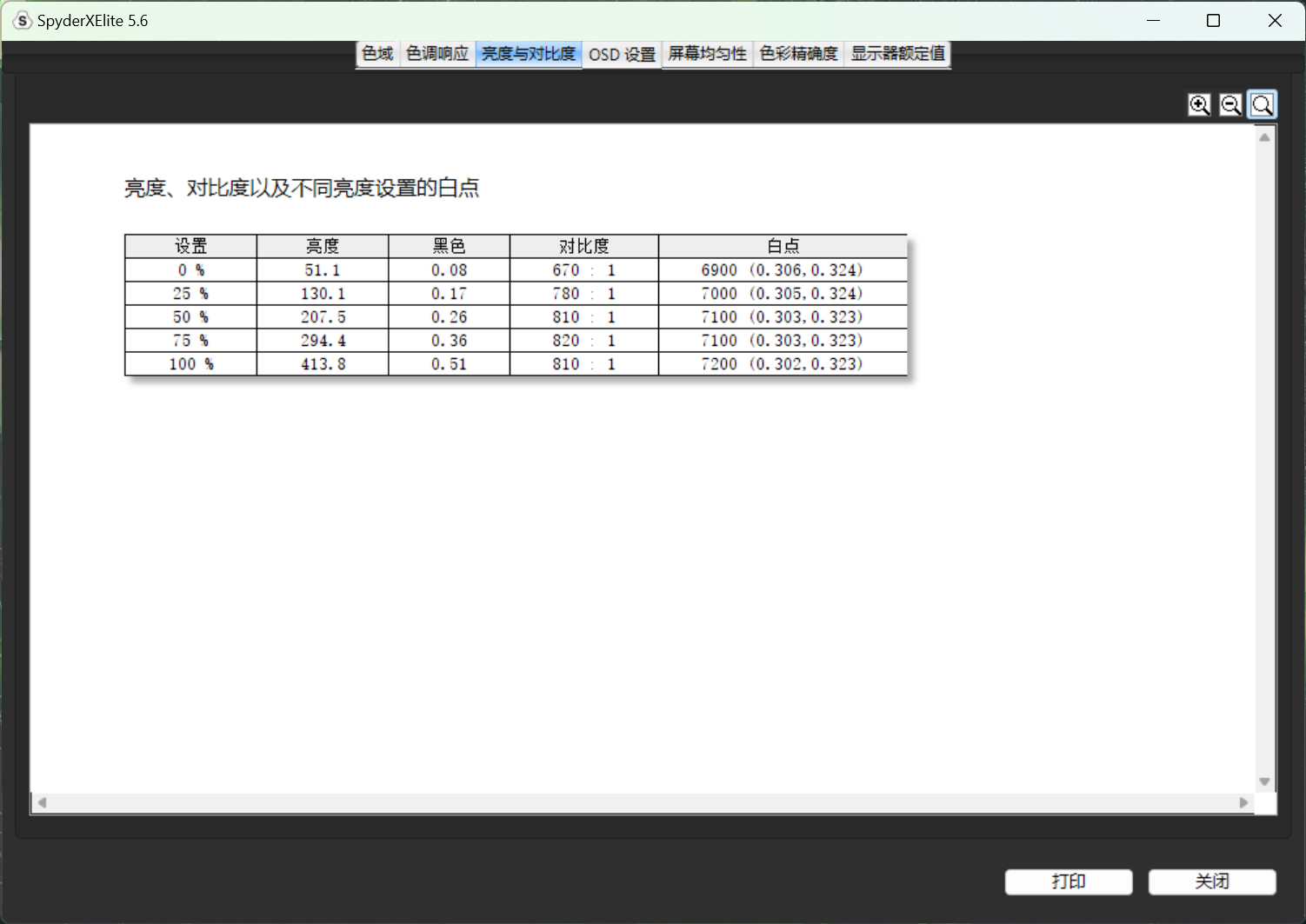Screen dimensions: 1306x924
Task: Click the horizontal scrollbar left arrow
Action: [42, 802]
